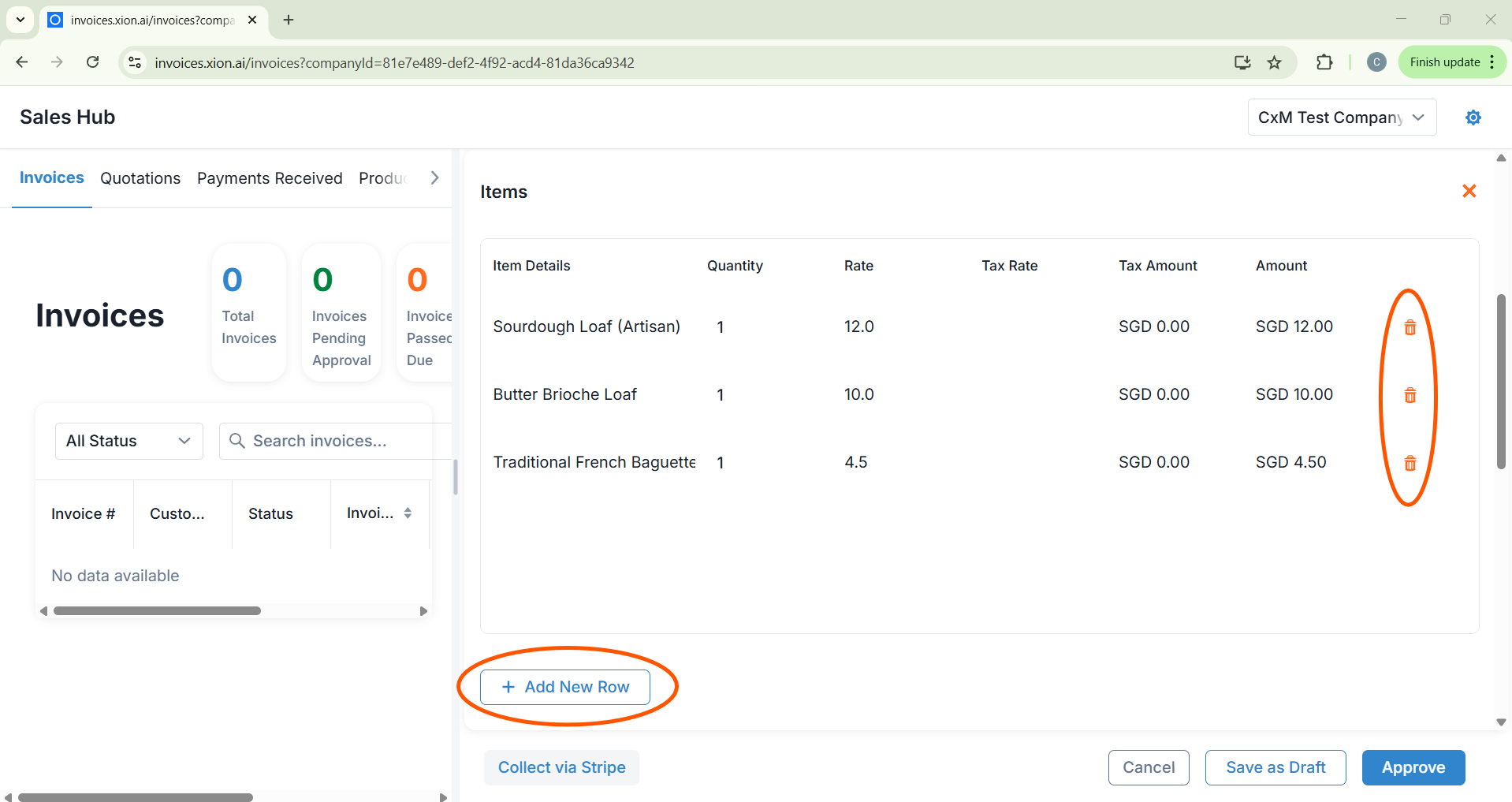The image size is (1512, 802).
Task: Click the Add New Row button
Action: (x=564, y=687)
